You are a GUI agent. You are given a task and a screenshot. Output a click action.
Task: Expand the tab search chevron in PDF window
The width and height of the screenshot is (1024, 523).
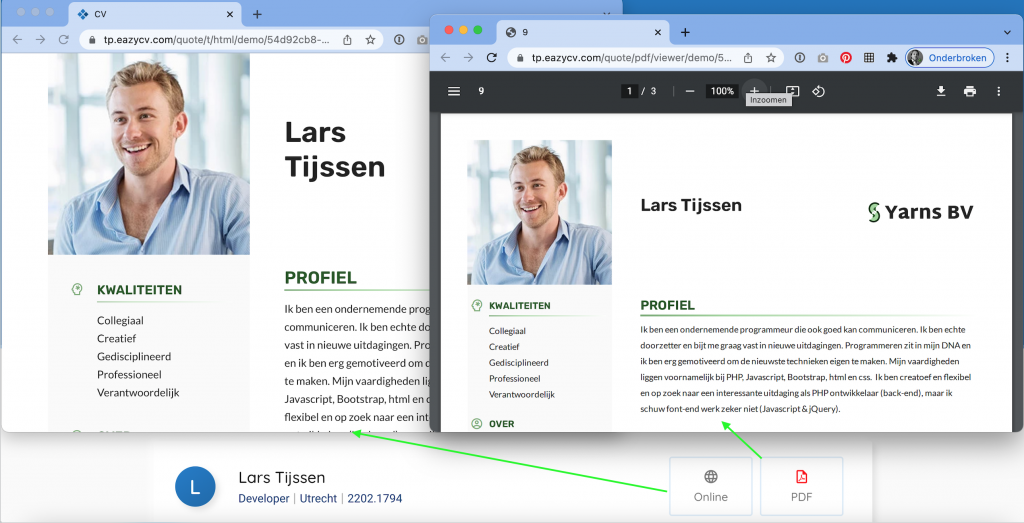coord(1007,31)
